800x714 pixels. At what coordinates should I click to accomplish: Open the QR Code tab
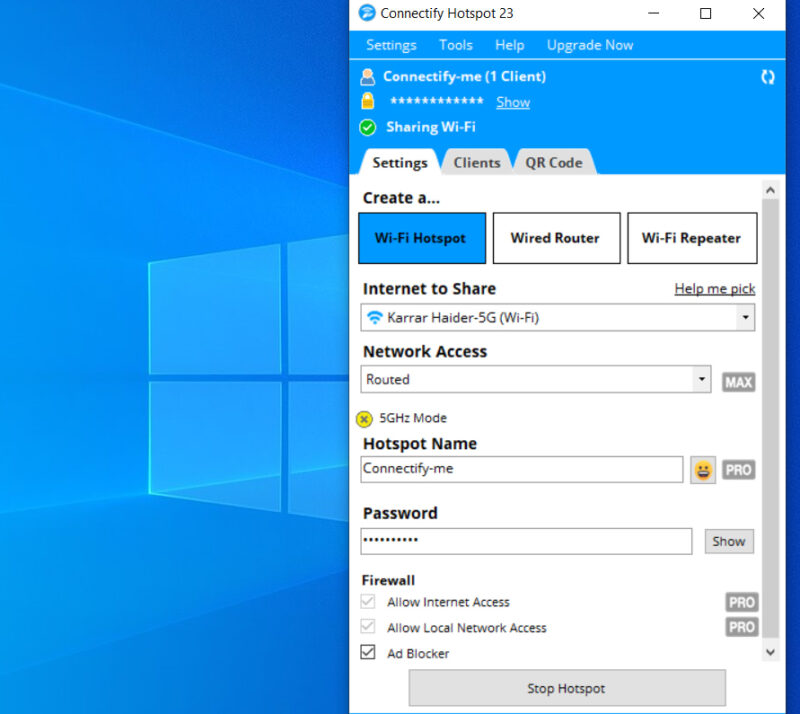point(553,162)
